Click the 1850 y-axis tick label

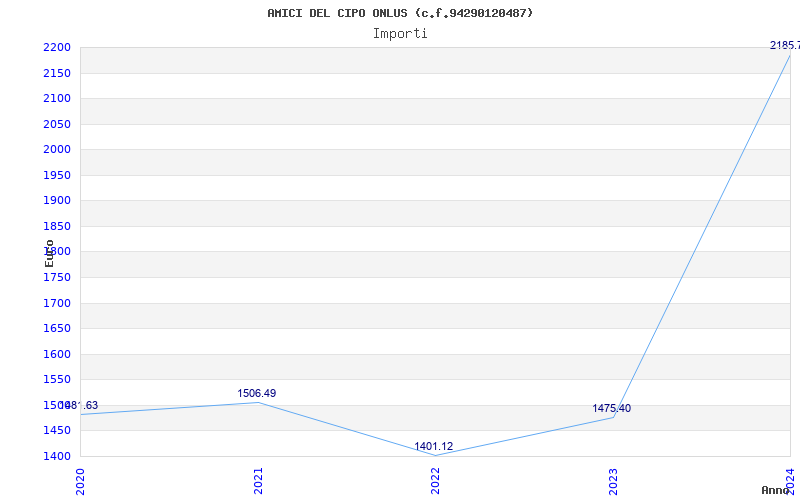coord(57,227)
